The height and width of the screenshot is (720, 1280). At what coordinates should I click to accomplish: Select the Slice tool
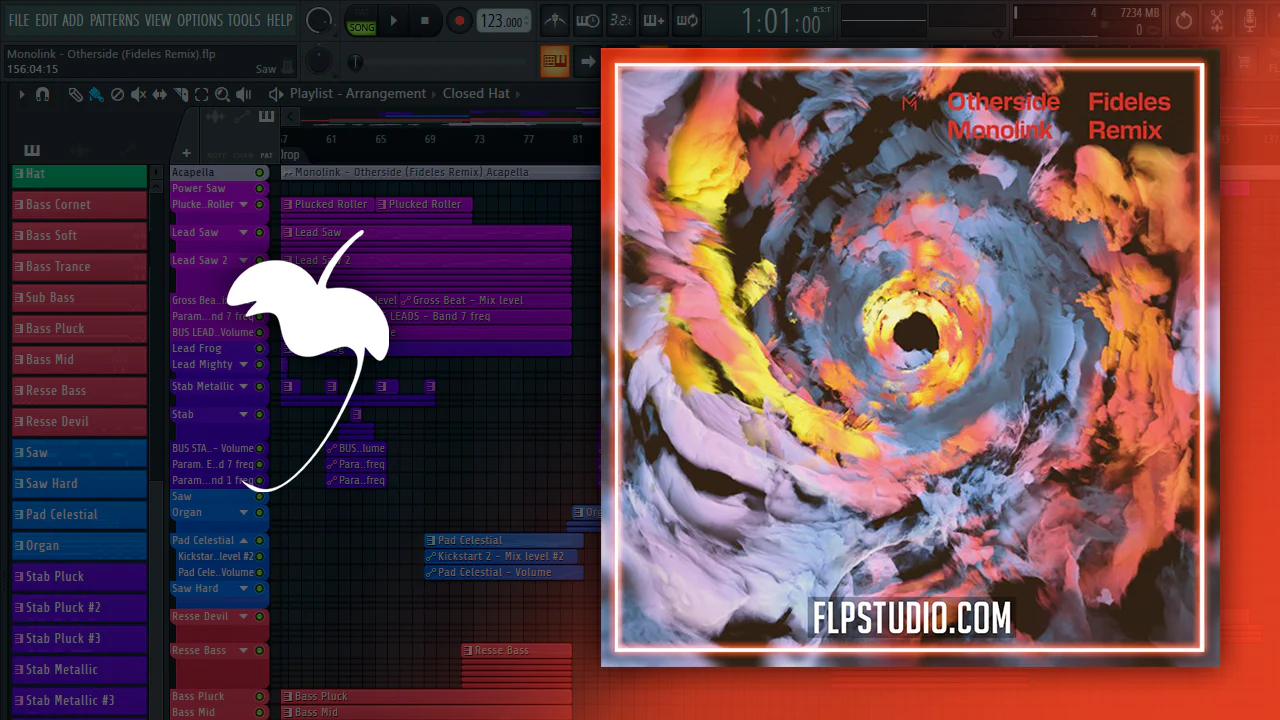click(x=181, y=94)
